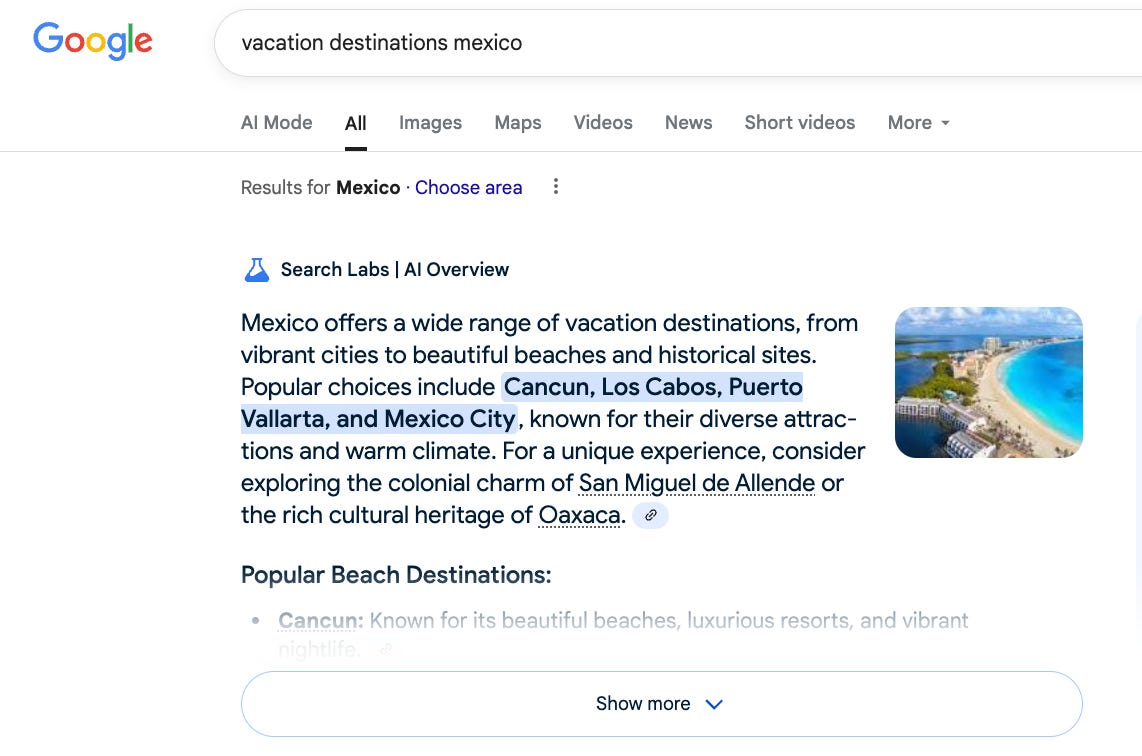The image size is (1142, 756).
Task: Click the Choose area link
Action: [468, 187]
